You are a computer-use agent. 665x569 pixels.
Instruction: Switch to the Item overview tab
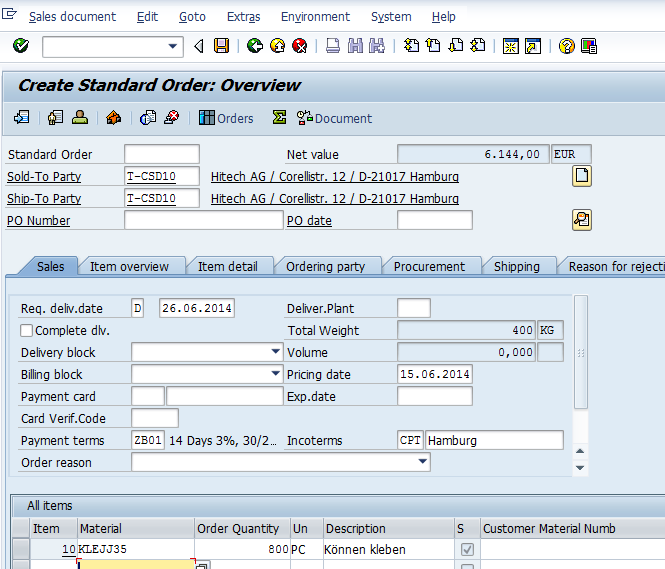pyautogui.click(x=129, y=266)
